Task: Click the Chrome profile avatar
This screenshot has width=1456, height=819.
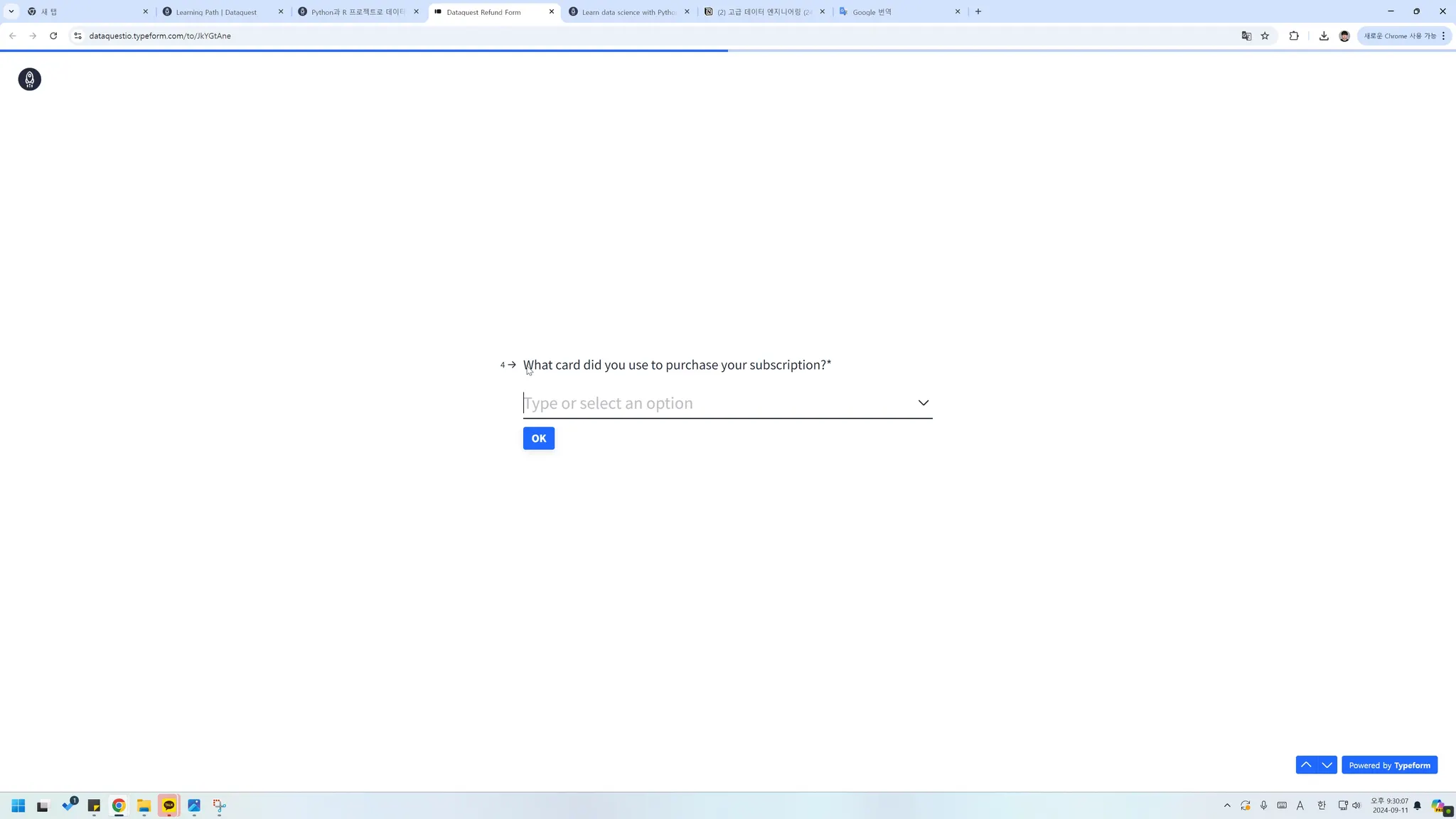Action: [x=1344, y=36]
